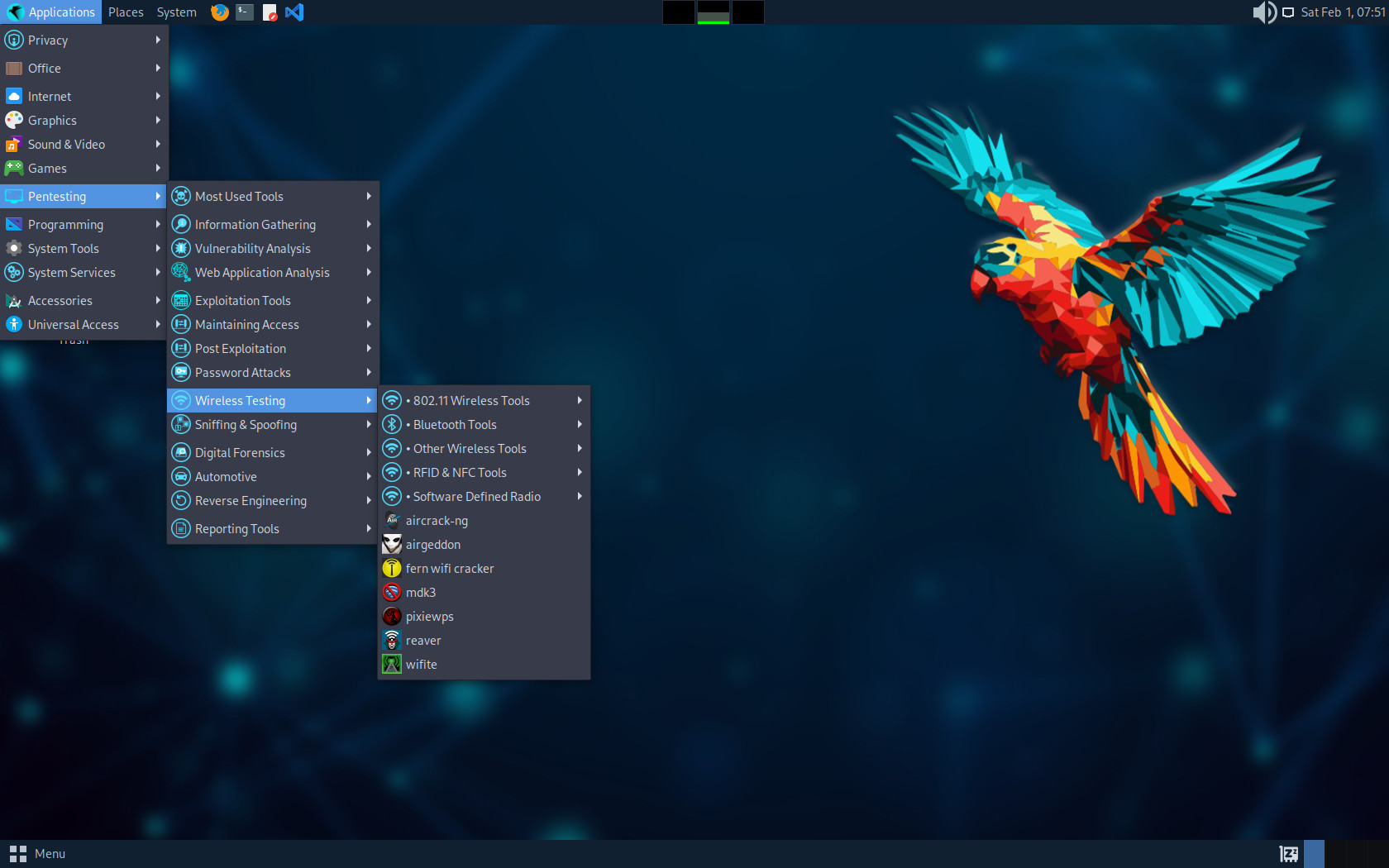Screen dimensions: 1389x868
Task: Click the Reverse Engineering icon
Action: click(x=181, y=501)
